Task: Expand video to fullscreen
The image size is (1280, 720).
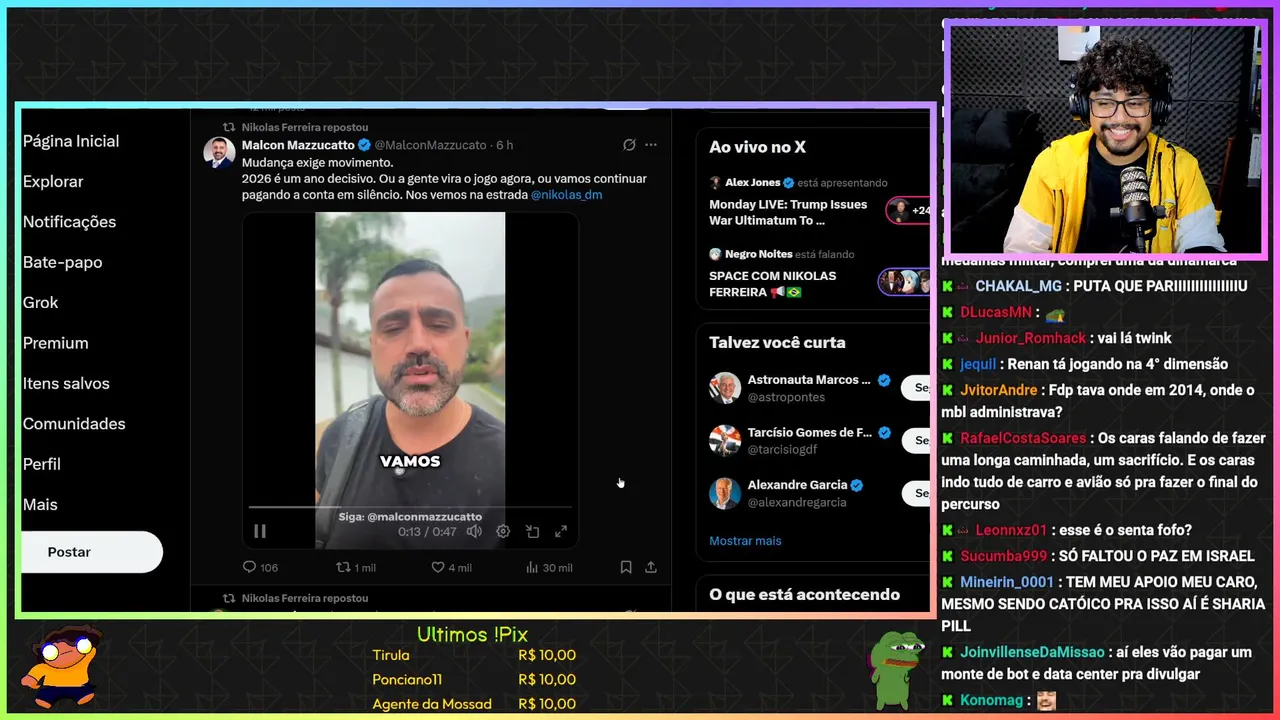Action: (x=561, y=532)
